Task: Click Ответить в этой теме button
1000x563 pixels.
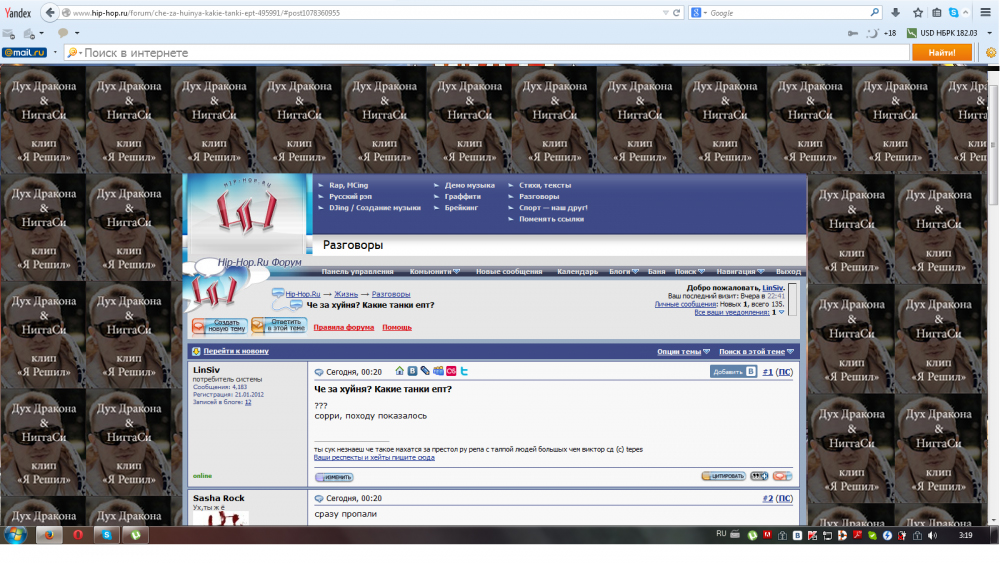Action: [279, 325]
